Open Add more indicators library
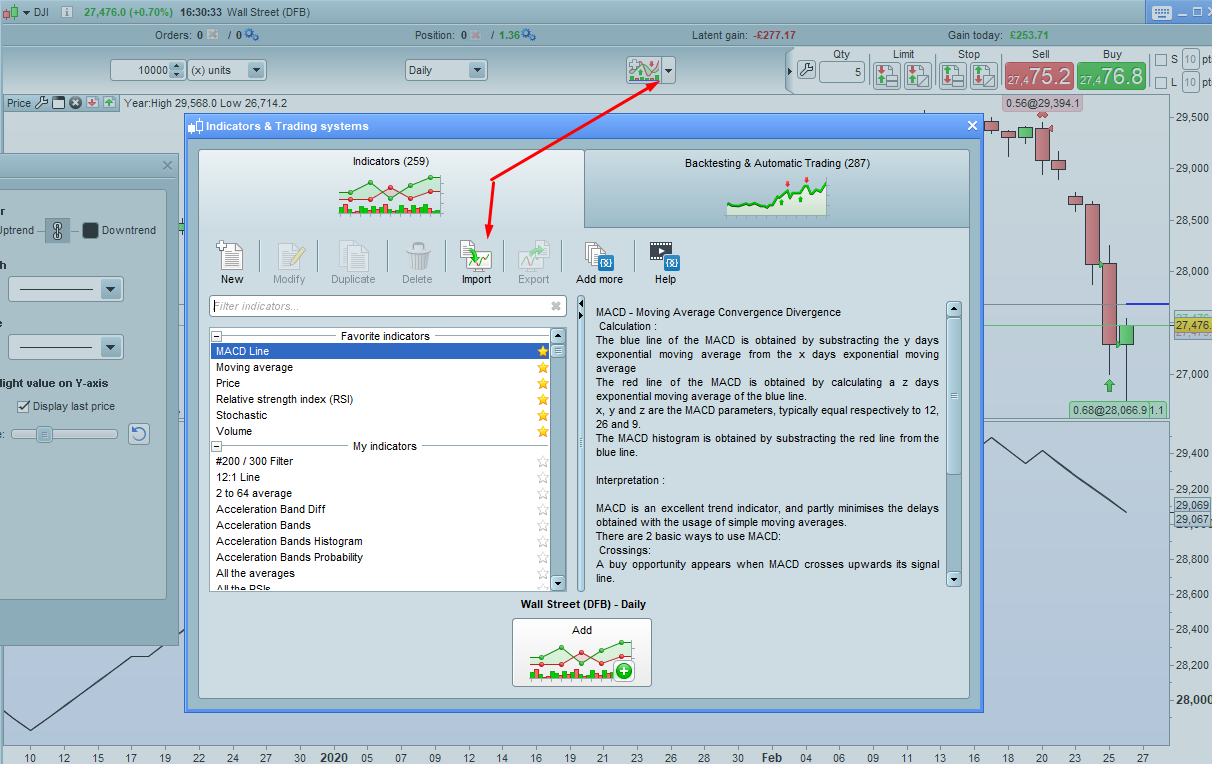1212x764 pixels. [x=599, y=263]
